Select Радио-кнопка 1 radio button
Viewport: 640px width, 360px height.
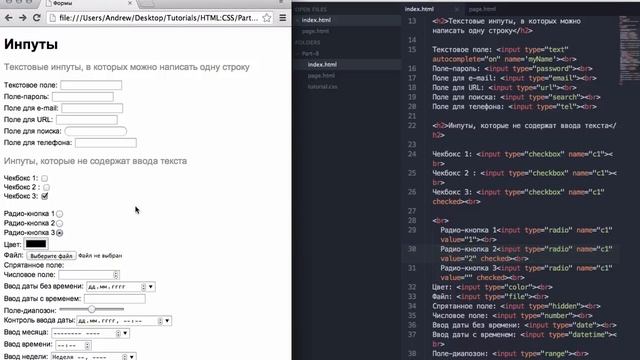click(60, 214)
